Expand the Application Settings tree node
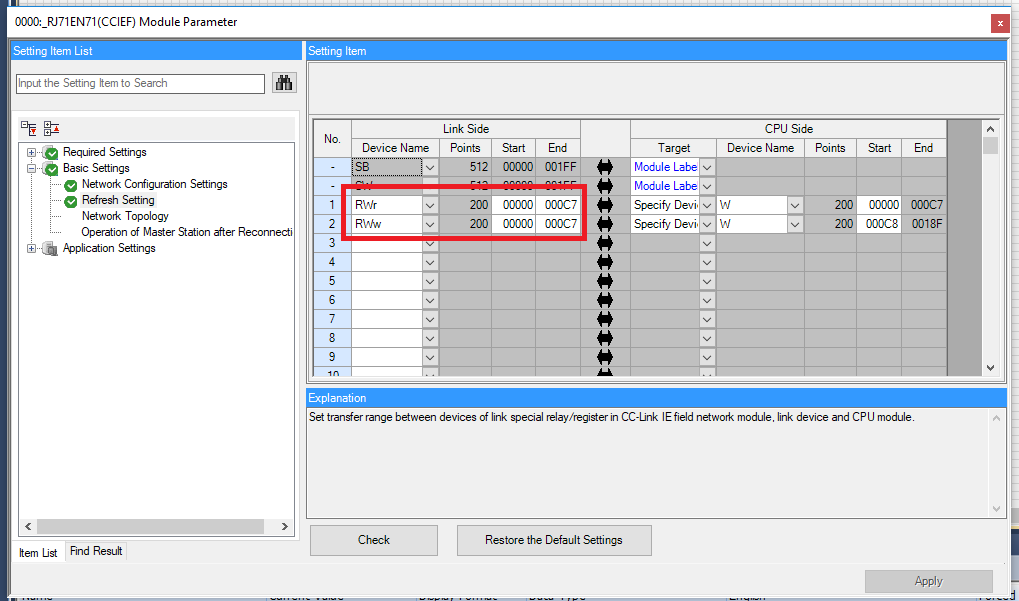 point(32,248)
